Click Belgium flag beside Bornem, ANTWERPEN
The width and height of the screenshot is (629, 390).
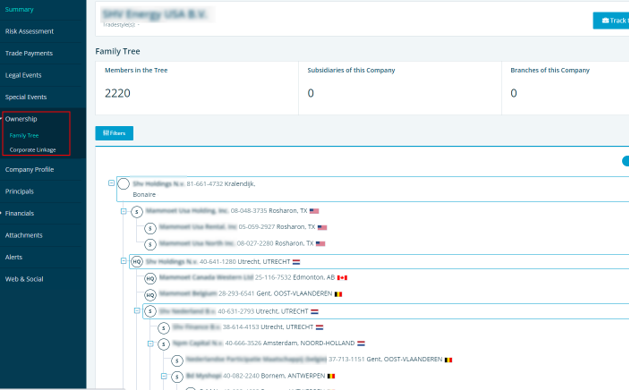pos(331,376)
